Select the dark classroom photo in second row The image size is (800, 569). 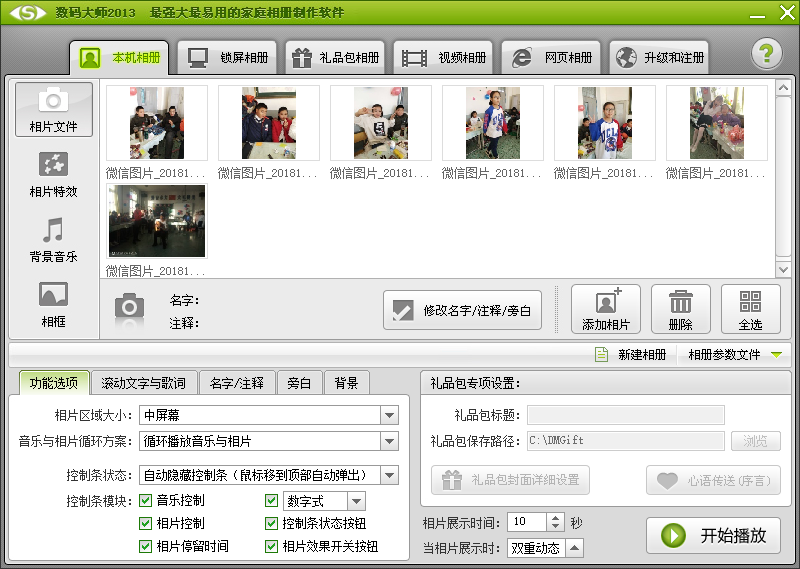157,221
